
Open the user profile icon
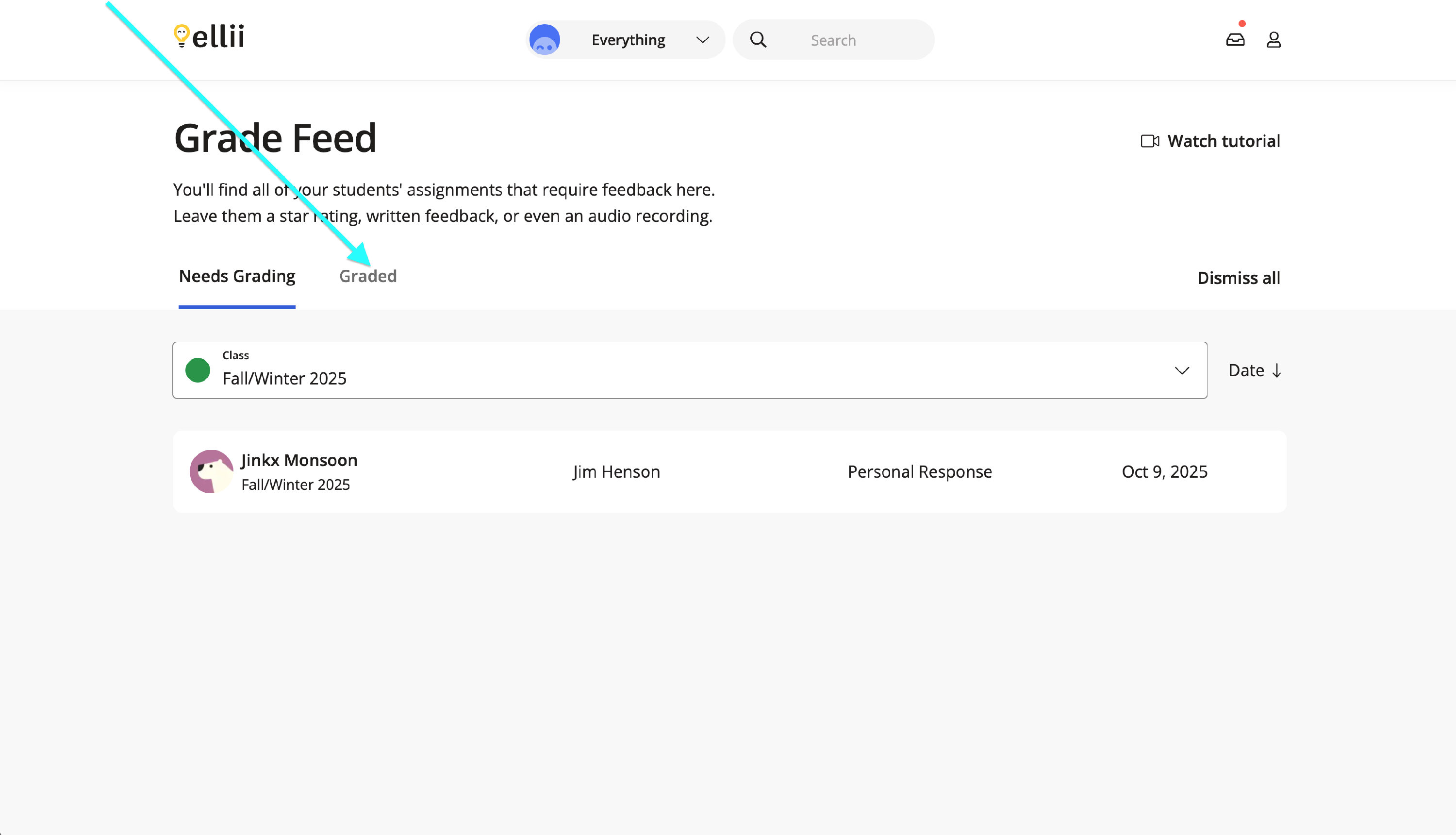click(x=1273, y=40)
